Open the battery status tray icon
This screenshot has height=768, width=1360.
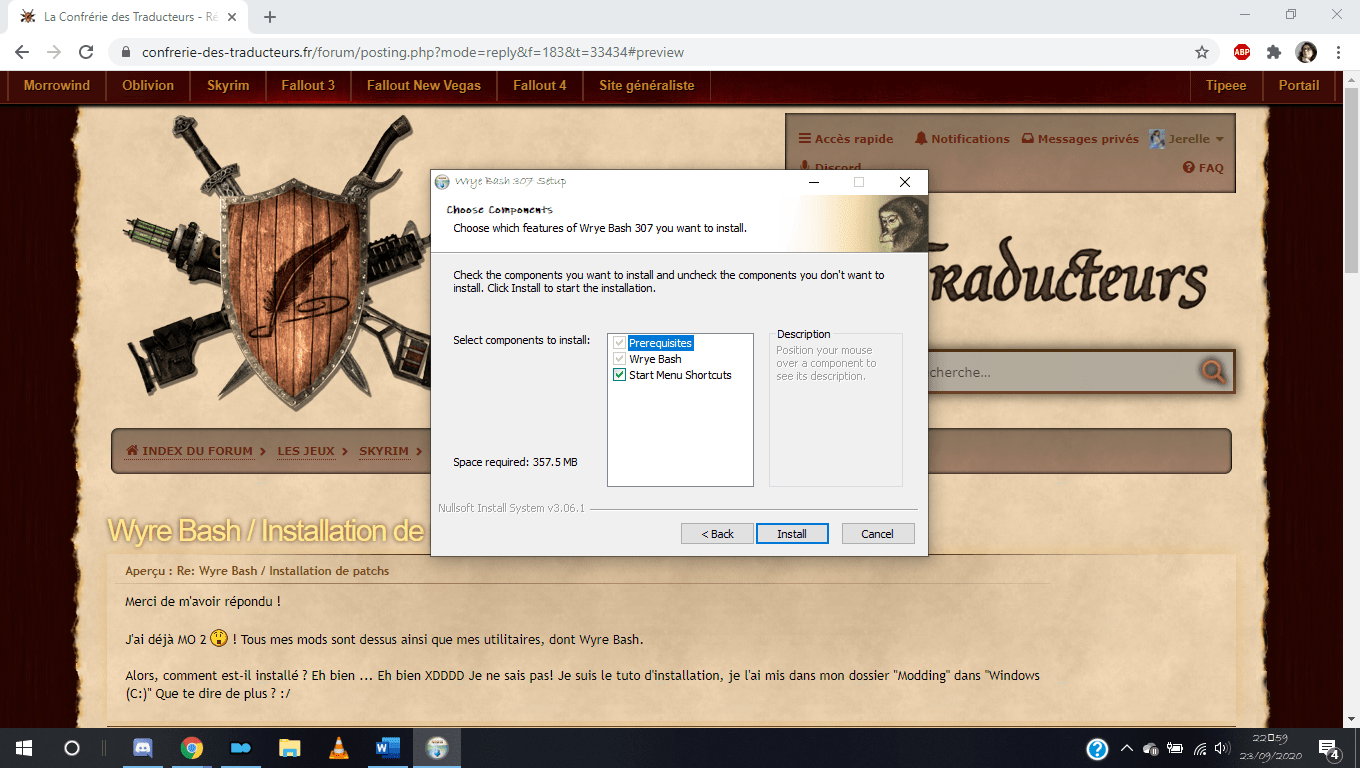(x=1175, y=748)
